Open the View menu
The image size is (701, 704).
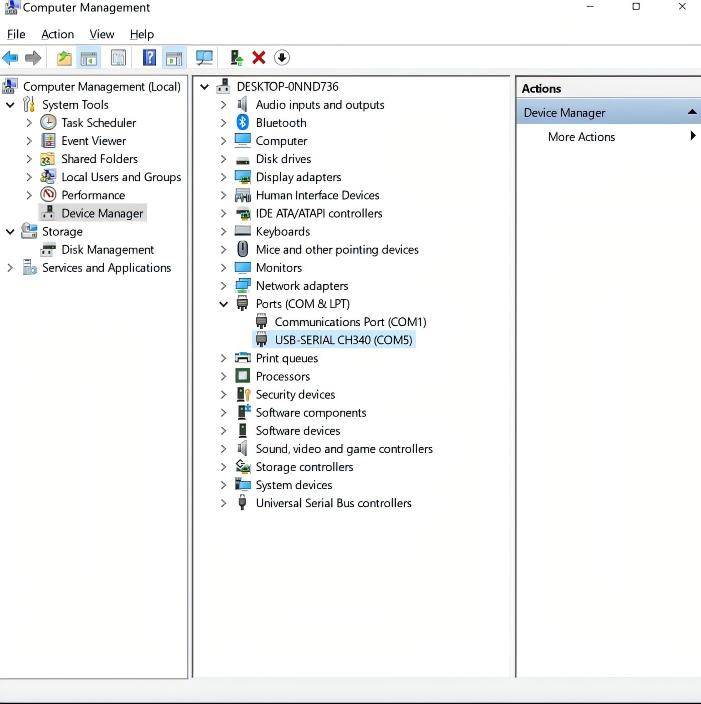coord(102,34)
